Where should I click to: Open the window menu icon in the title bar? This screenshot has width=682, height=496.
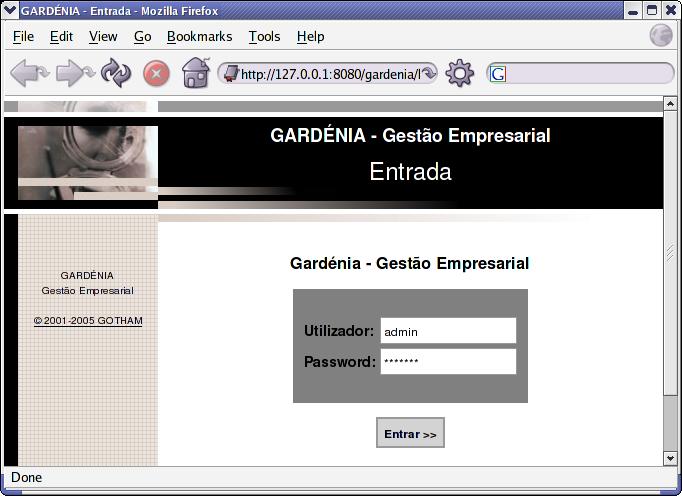pos(10,10)
